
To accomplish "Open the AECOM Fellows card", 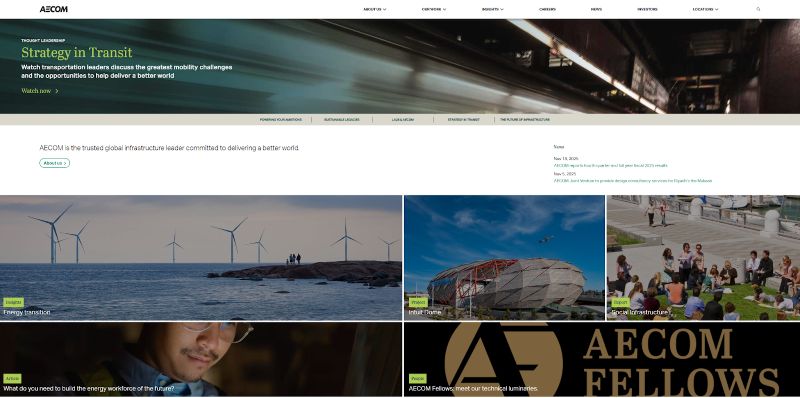I will pyautogui.click(x=602, y=359).
